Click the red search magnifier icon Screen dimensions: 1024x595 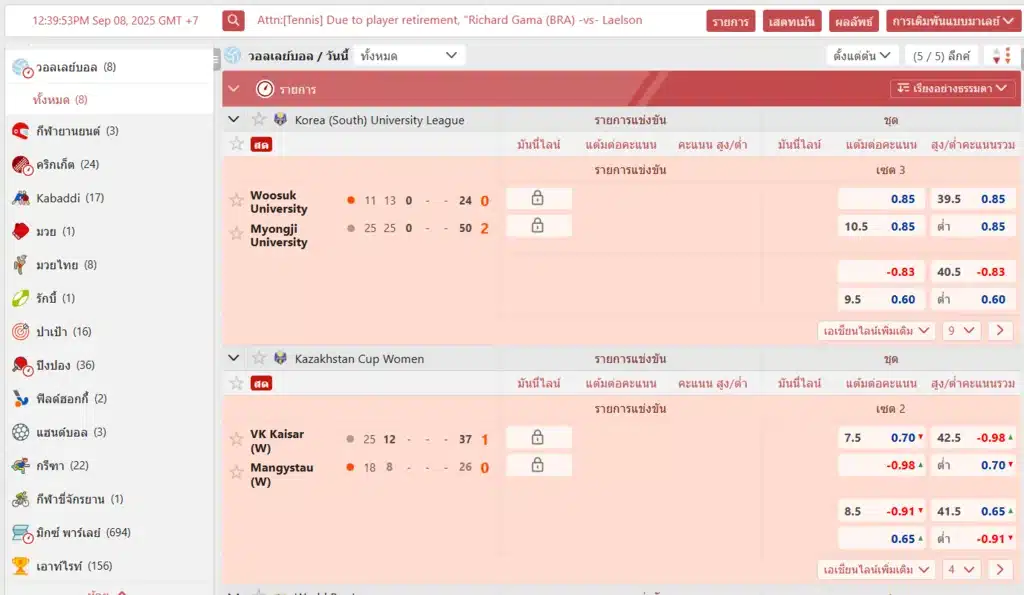(233, 20)
